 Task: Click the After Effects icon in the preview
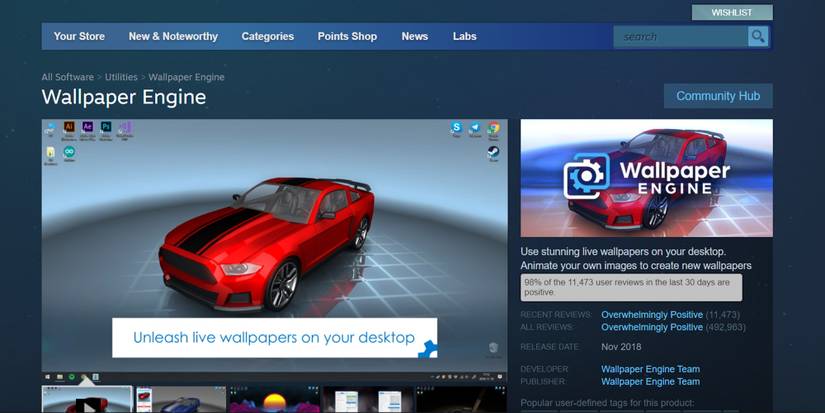coord(88,128)
